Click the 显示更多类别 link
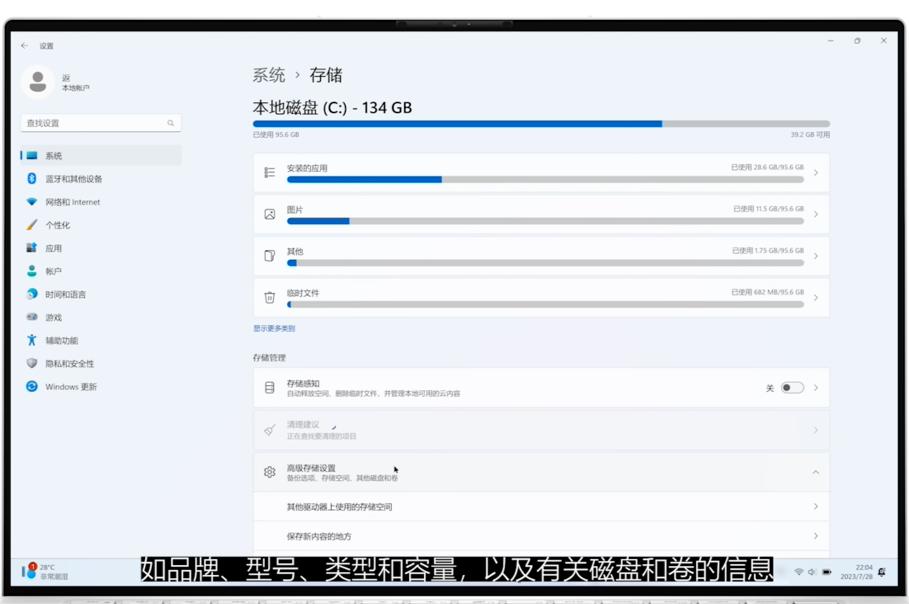909x604 pixels. (x=275, y=329)
